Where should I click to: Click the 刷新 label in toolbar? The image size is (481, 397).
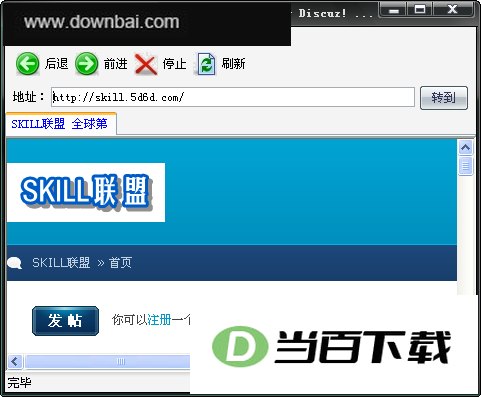tap(233, 63)
